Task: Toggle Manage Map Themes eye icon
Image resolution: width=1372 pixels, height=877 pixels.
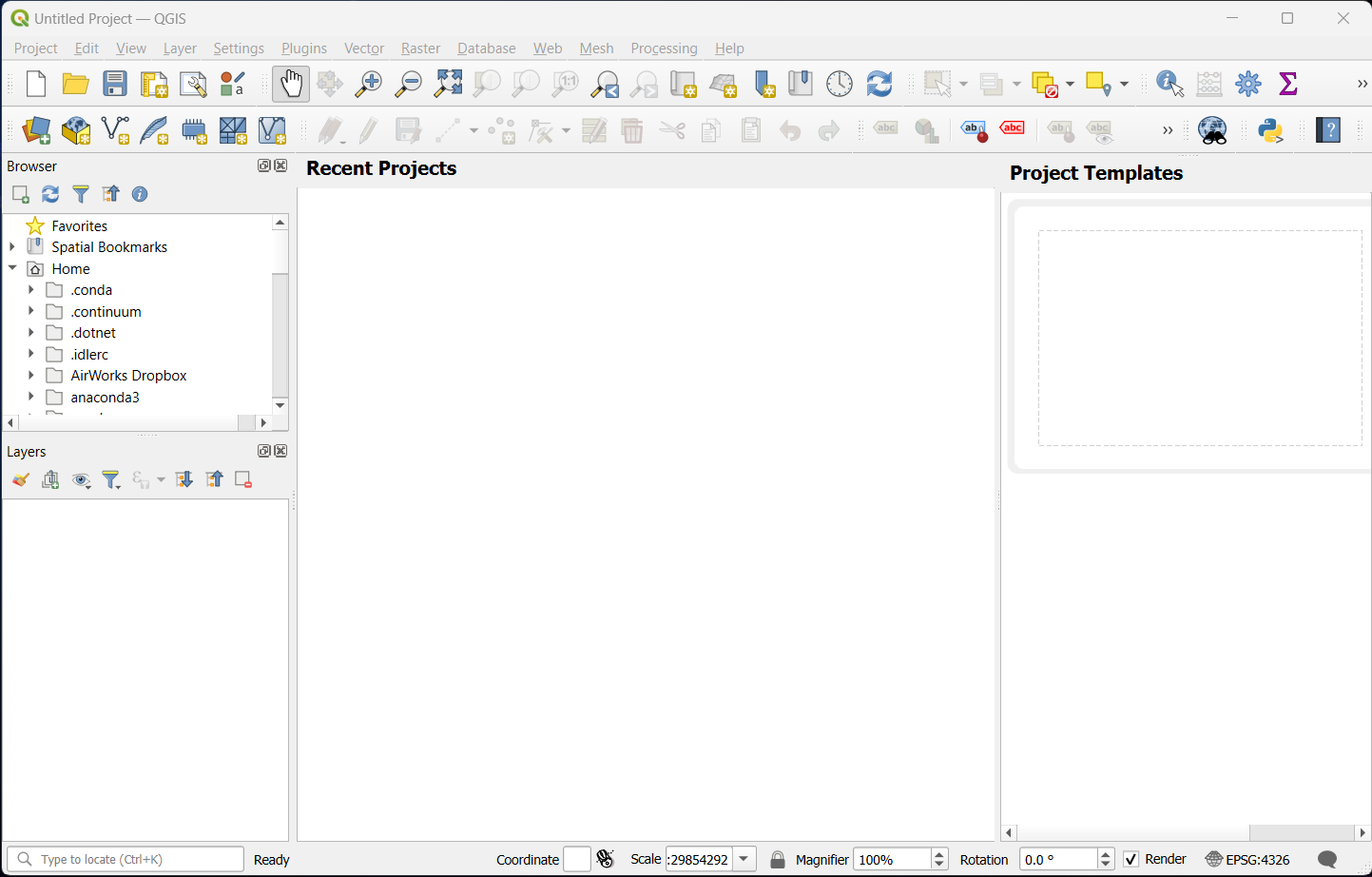Action: (82, 480)
